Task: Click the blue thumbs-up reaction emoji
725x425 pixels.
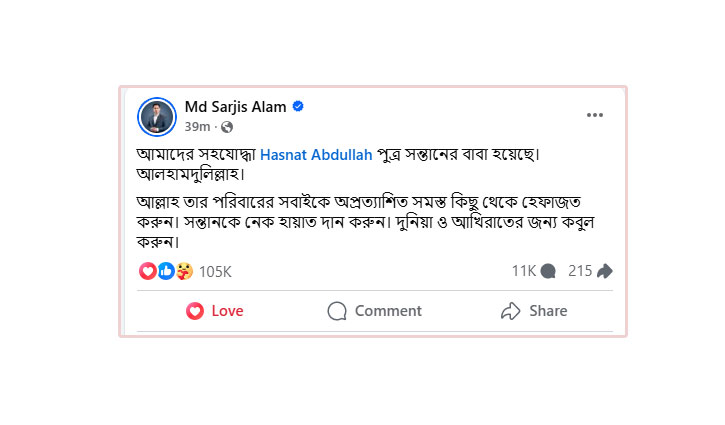Action: coord(165,271)
